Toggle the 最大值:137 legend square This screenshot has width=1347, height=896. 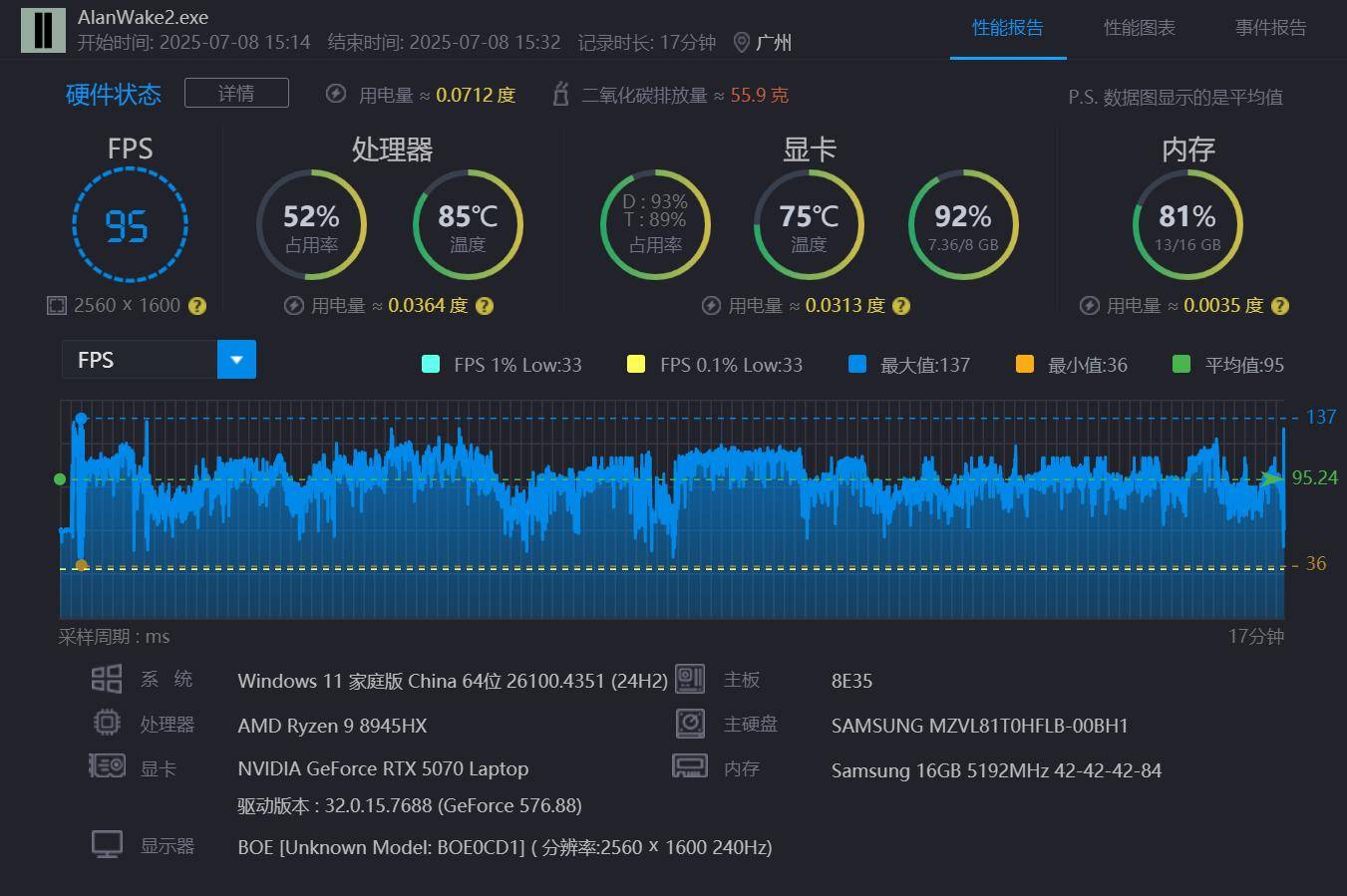pyautogui.click(x=857, y=364)
